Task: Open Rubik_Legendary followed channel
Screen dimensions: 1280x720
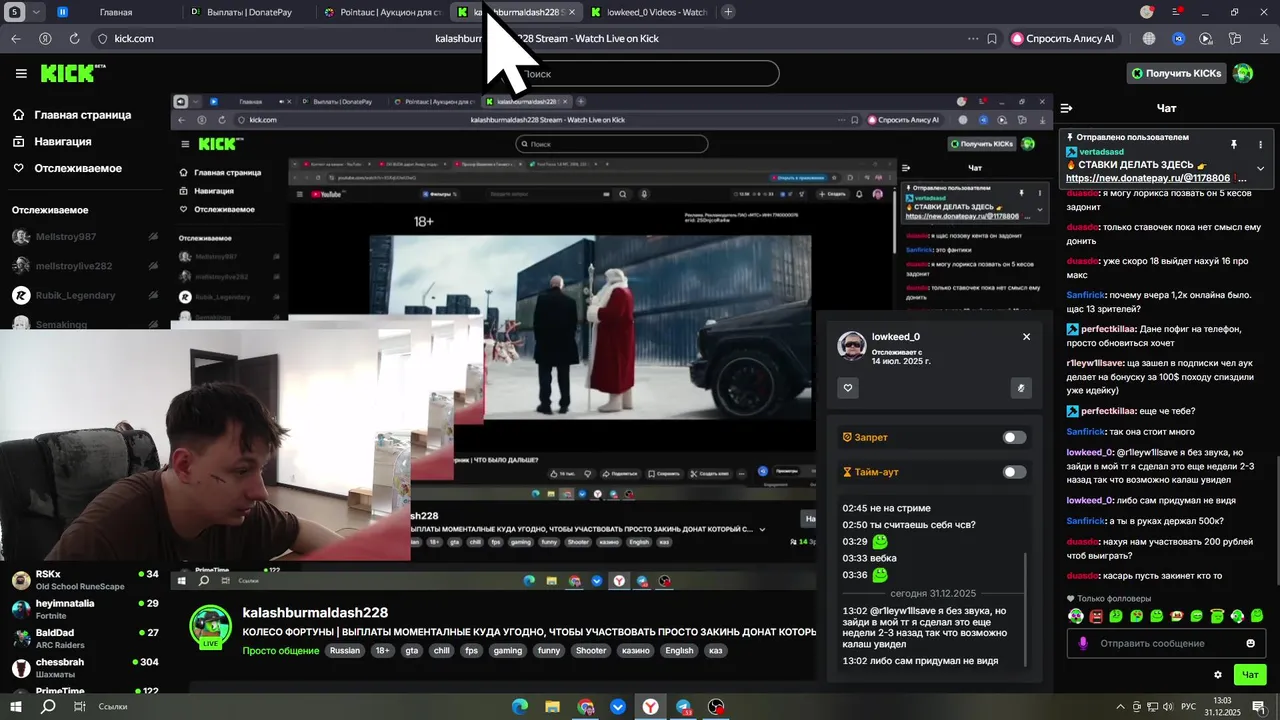Action: coord(84,296)
